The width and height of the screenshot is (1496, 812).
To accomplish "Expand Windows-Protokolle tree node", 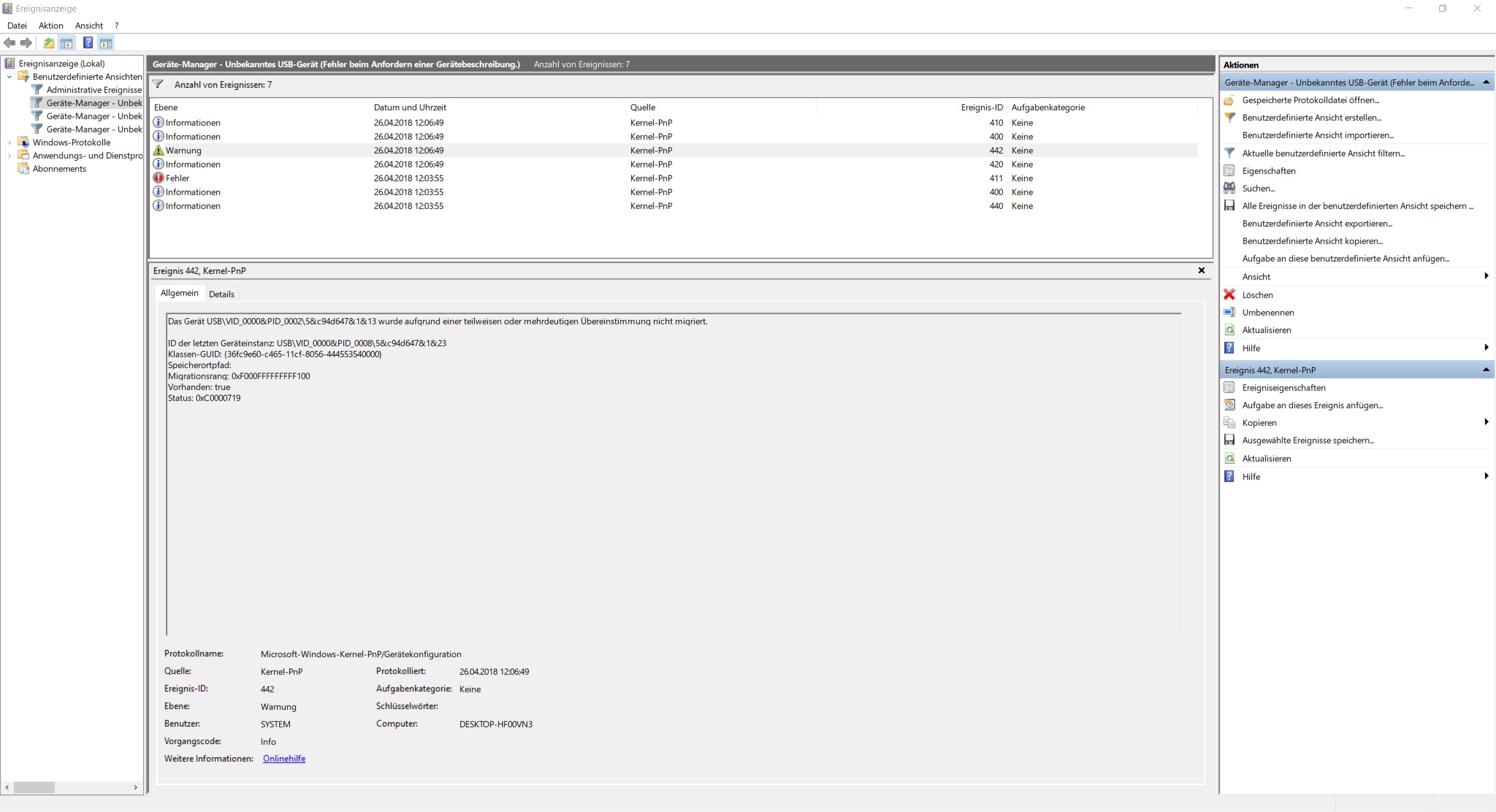I will [9, 142].
